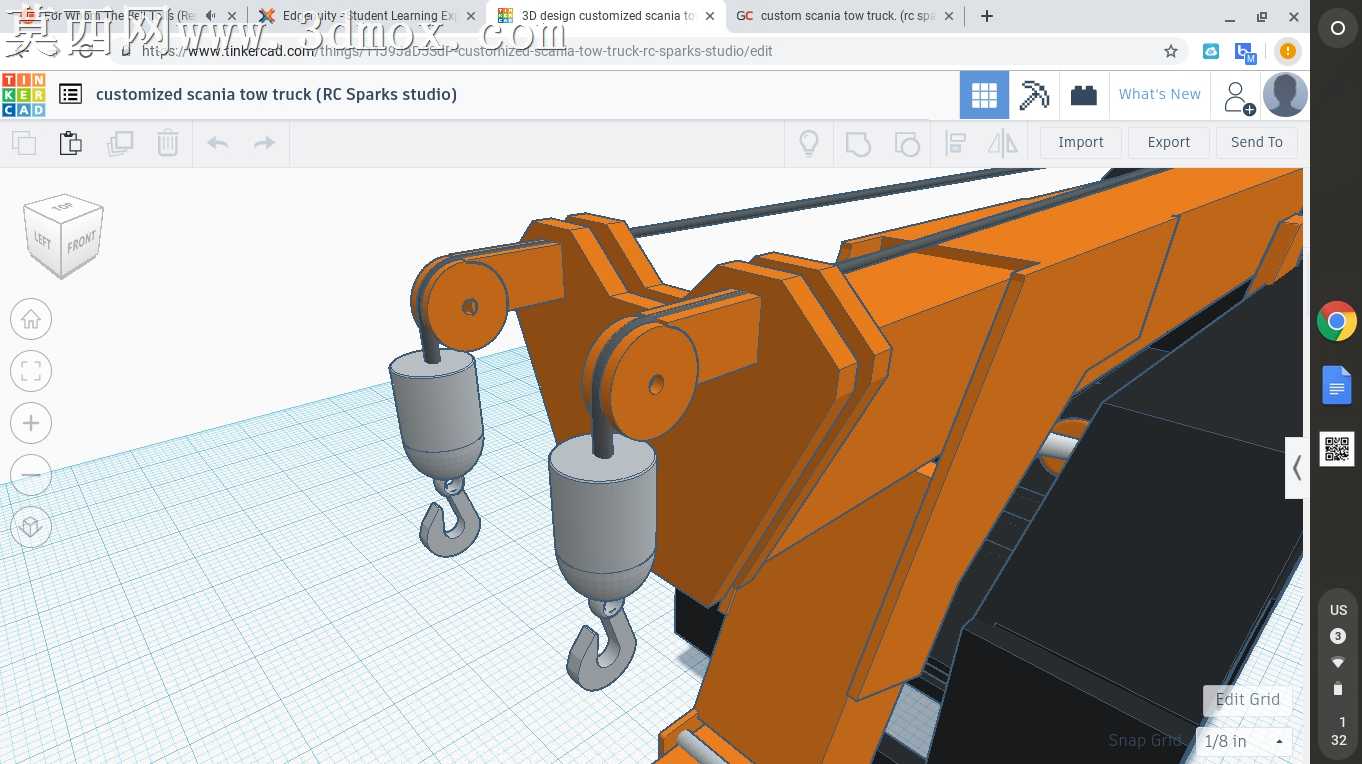Viewport: 1362px width, 764px height.
Task: Open a new browser tab
Action: [987, 16]
